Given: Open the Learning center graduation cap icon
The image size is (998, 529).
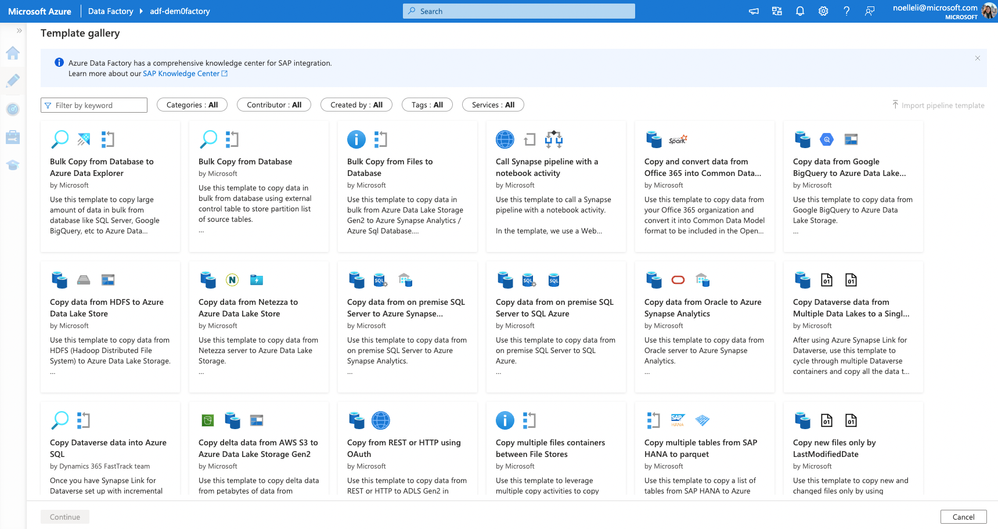Looking at the screenshot, I should pyautogui.click(x=13, y=165).
